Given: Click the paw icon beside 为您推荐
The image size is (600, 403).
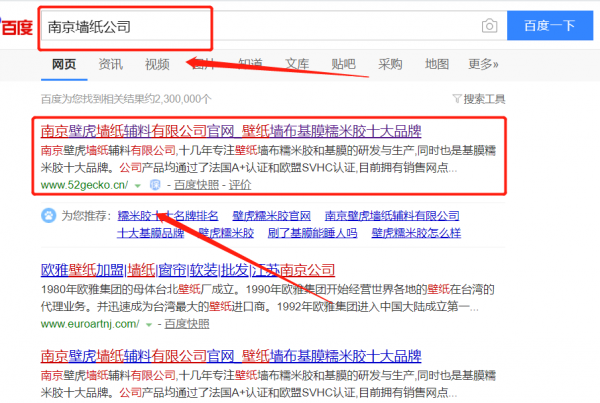Looking at the screenshot, I should [x=48, y=216].
